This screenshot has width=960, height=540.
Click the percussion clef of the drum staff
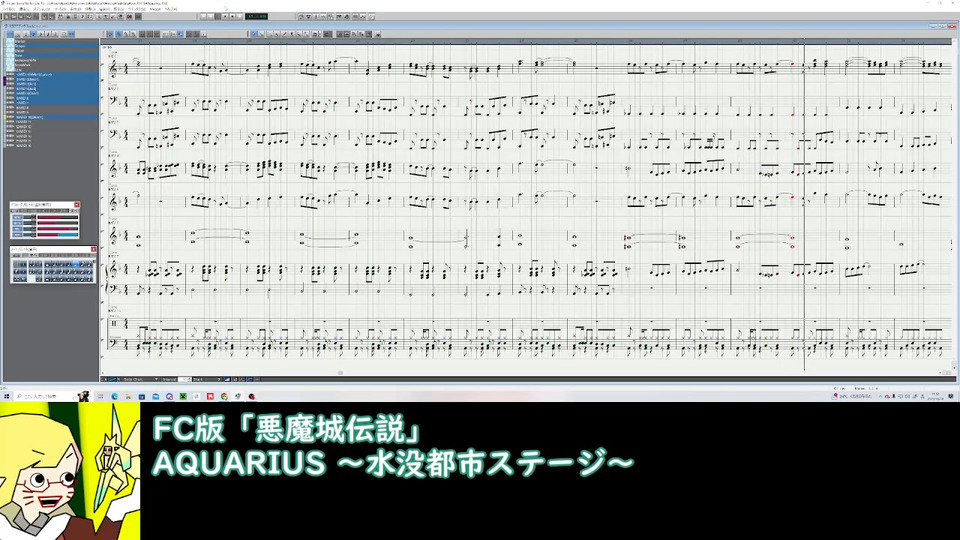point(114,323)
